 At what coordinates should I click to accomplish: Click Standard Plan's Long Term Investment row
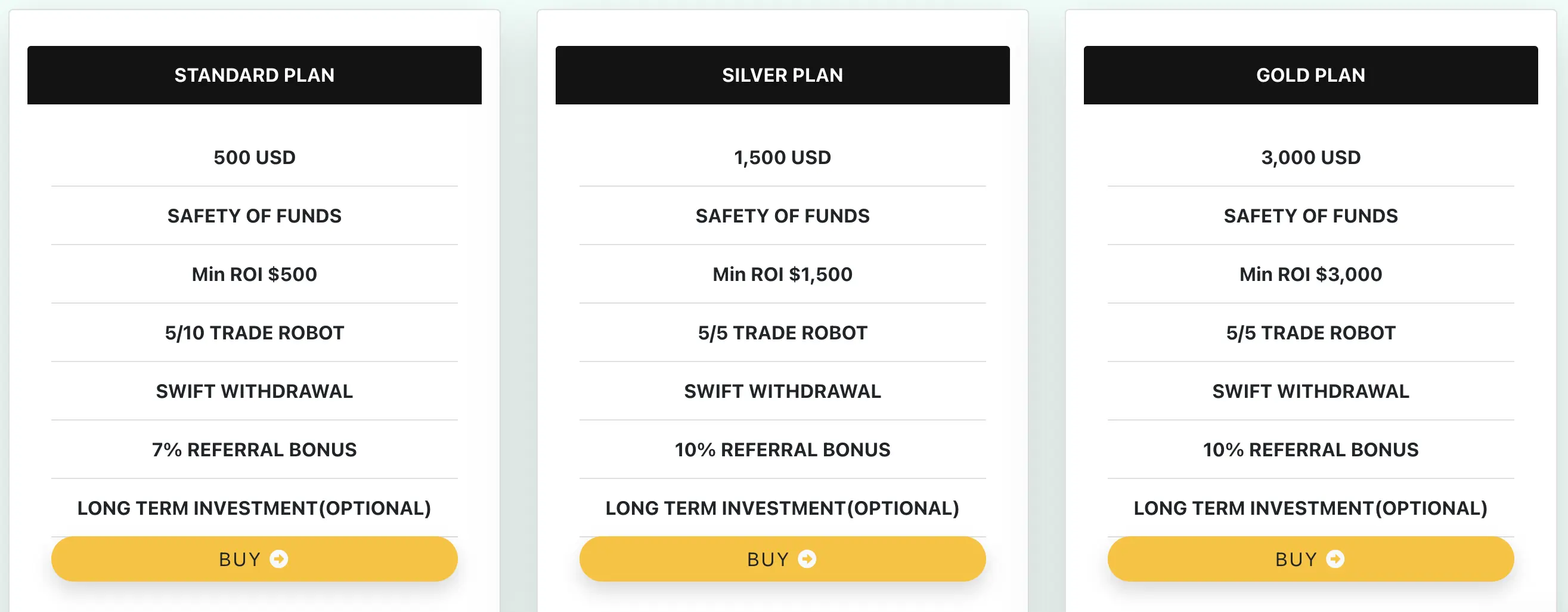click(255, 508)
